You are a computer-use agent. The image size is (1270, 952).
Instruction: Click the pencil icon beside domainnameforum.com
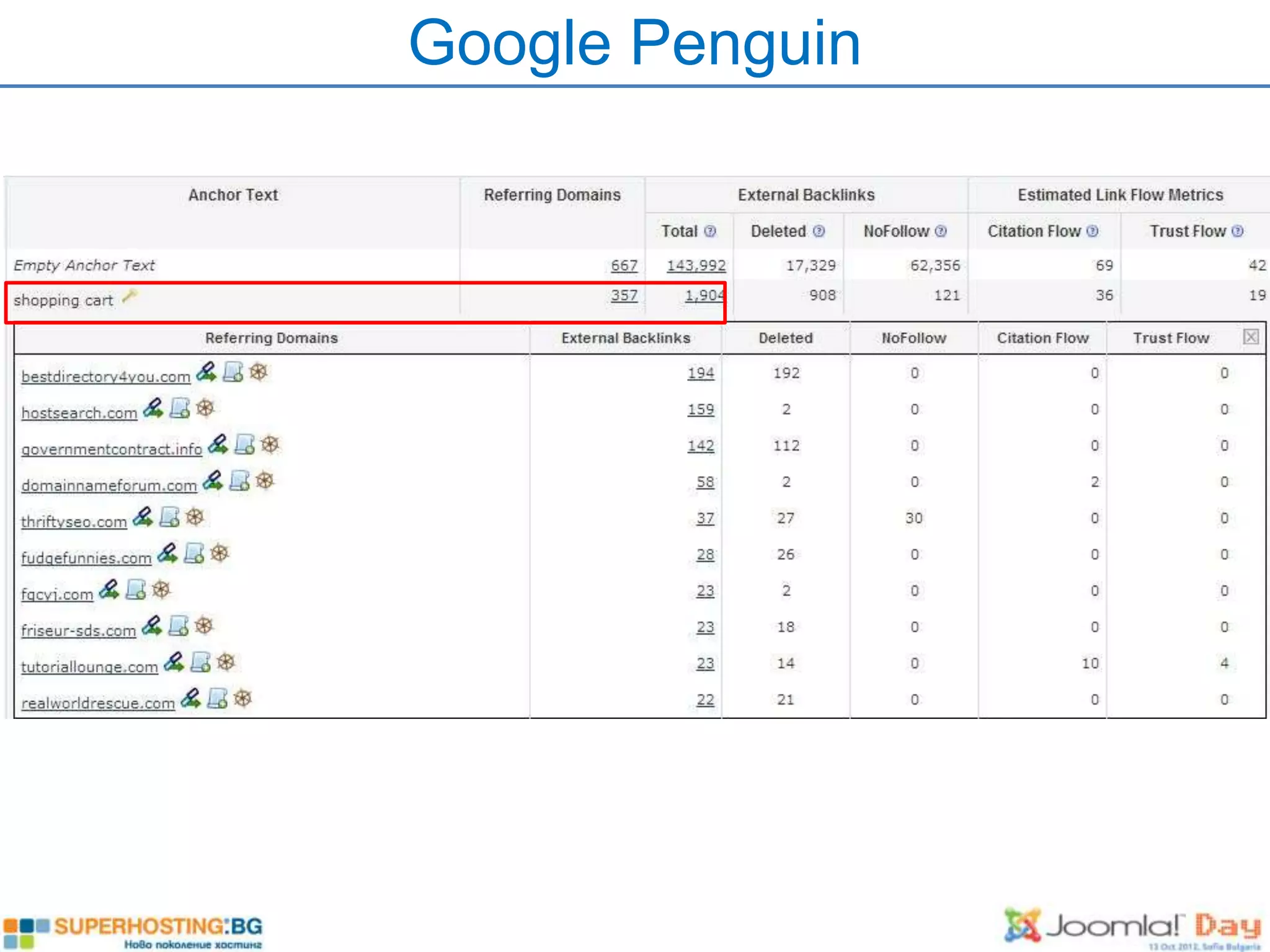tap(213, 480)
